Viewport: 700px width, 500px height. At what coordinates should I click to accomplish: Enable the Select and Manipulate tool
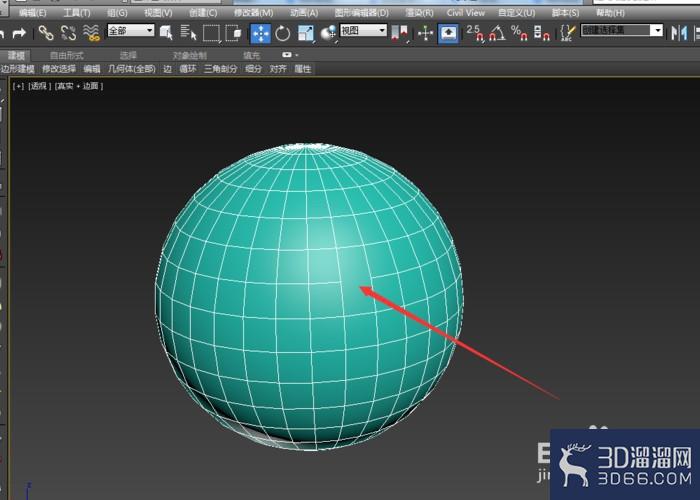pos(425,33)
